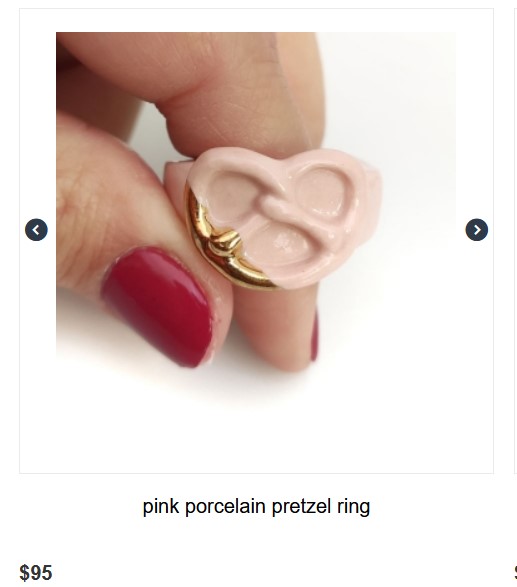Open the pink pretzel ring photo
Screen dimensions: 517x587
tap(256, 219)
